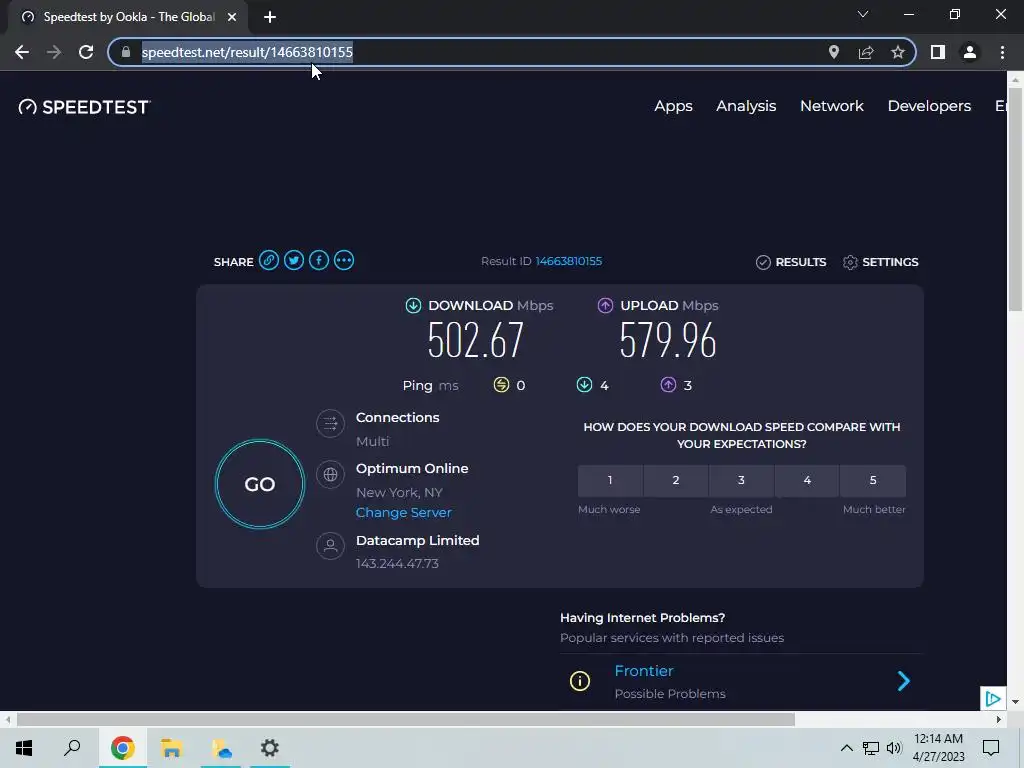Screen dimensions: 1024x768
Task: Click Optimum Online server name
Action: tap(412, 468)
